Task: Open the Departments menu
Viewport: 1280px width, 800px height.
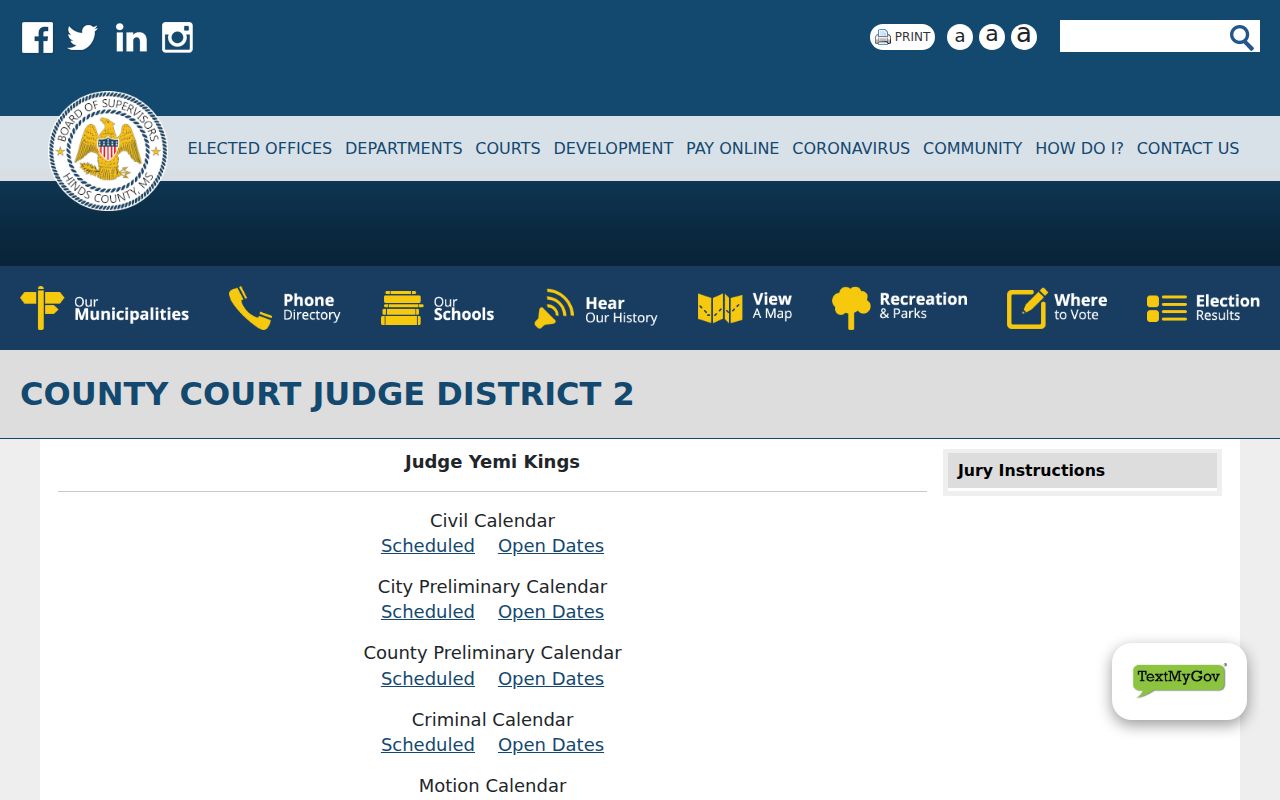Action: tap(404, 148)
